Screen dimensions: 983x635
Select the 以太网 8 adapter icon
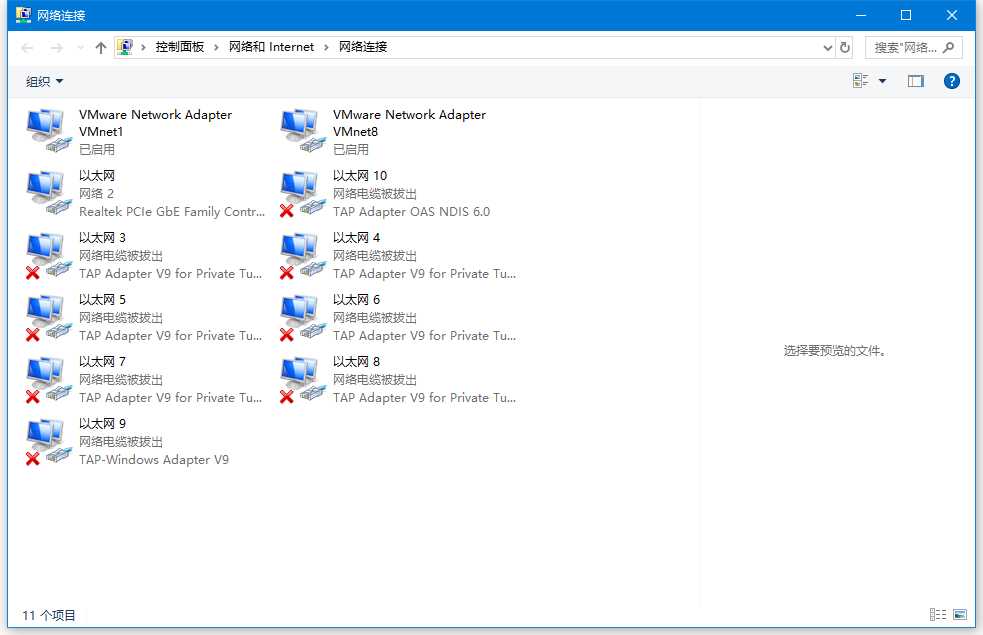point(302,379)
